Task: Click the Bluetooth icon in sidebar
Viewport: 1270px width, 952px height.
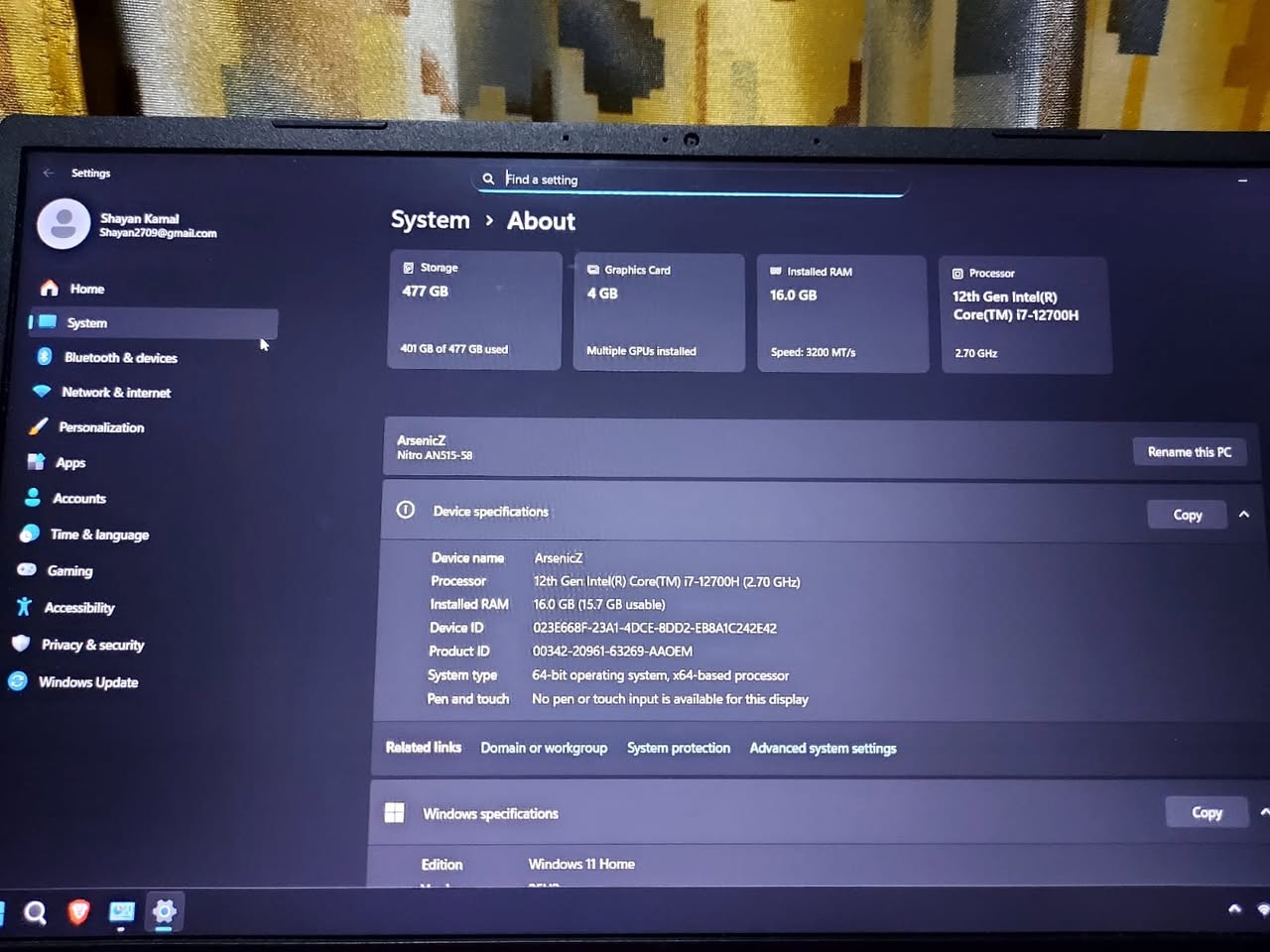Action: pos(45,356)
